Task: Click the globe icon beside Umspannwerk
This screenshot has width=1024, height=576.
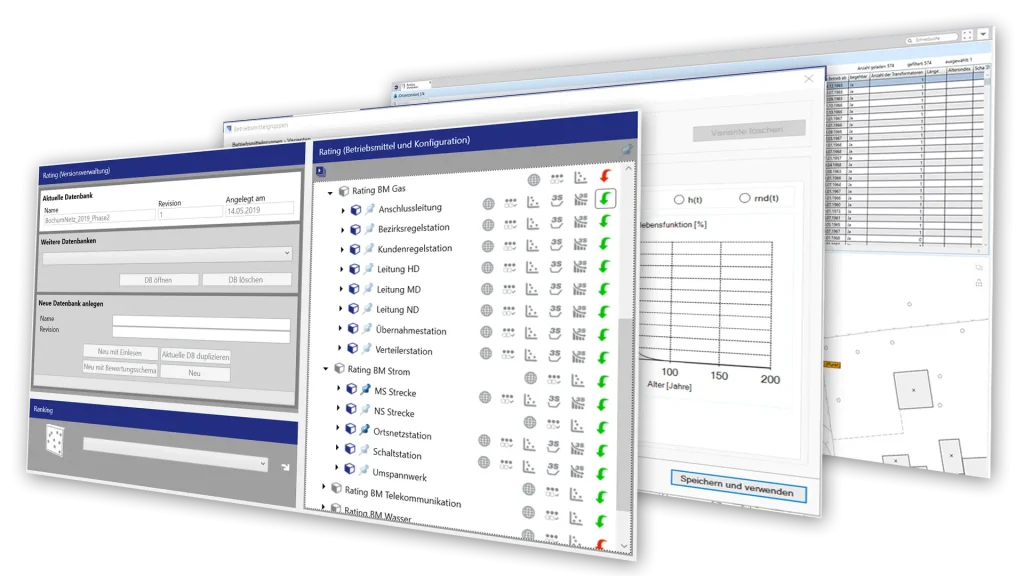Action: [483, 462]
